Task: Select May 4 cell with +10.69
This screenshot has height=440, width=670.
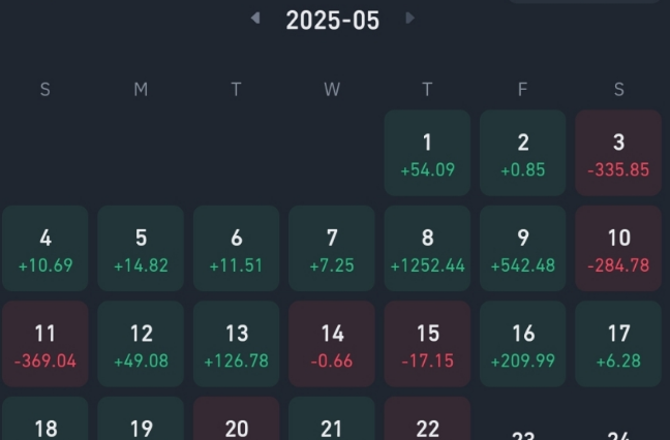Action: 45,249
